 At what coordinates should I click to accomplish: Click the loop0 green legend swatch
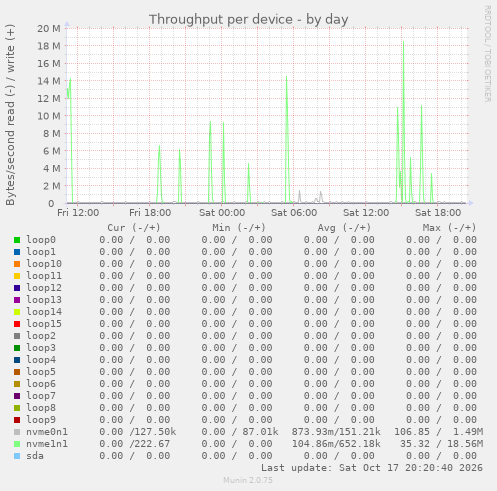17,240
